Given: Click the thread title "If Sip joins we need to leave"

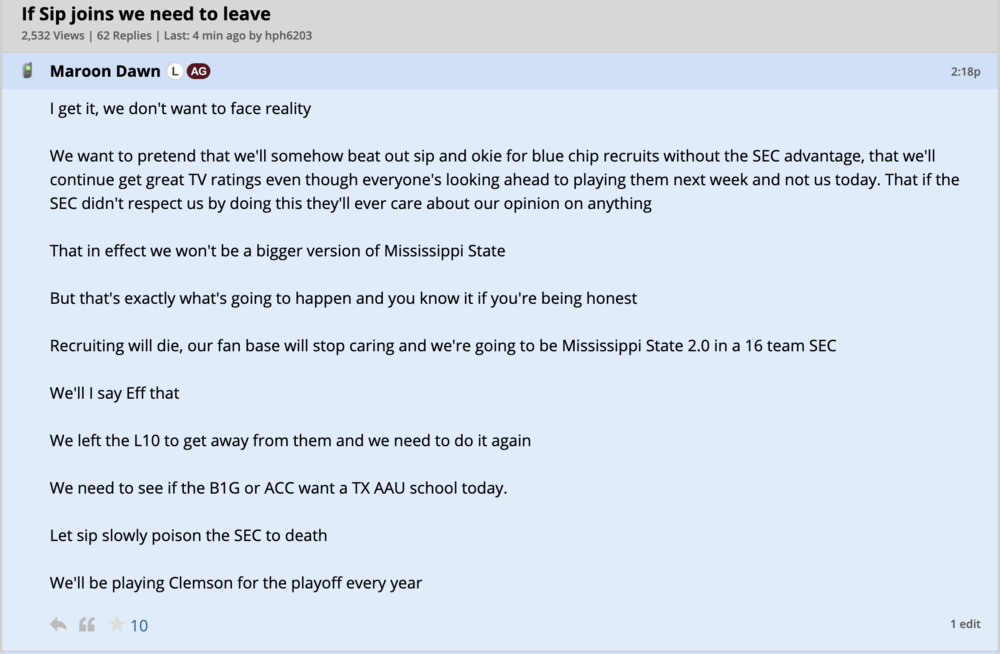Looking at the screenshot, I should tap(146, 14).
